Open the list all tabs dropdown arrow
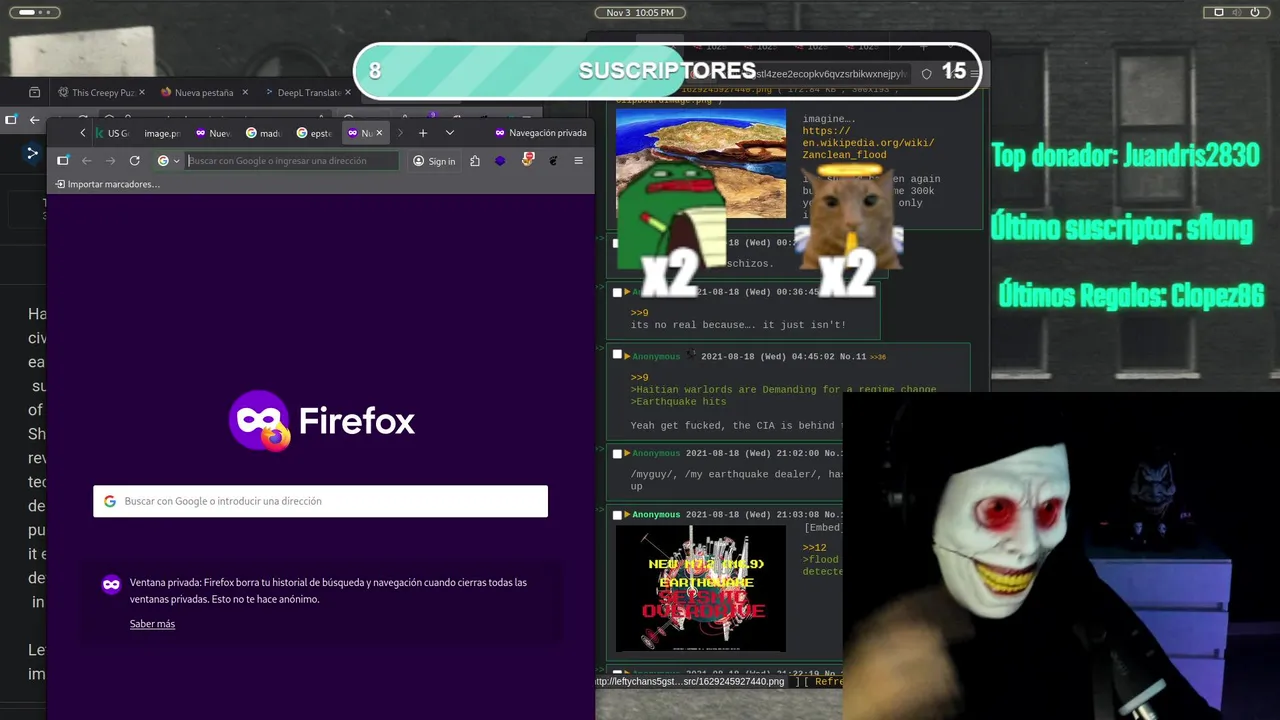Screen dimensions: 1280x720 pos(450,133)
